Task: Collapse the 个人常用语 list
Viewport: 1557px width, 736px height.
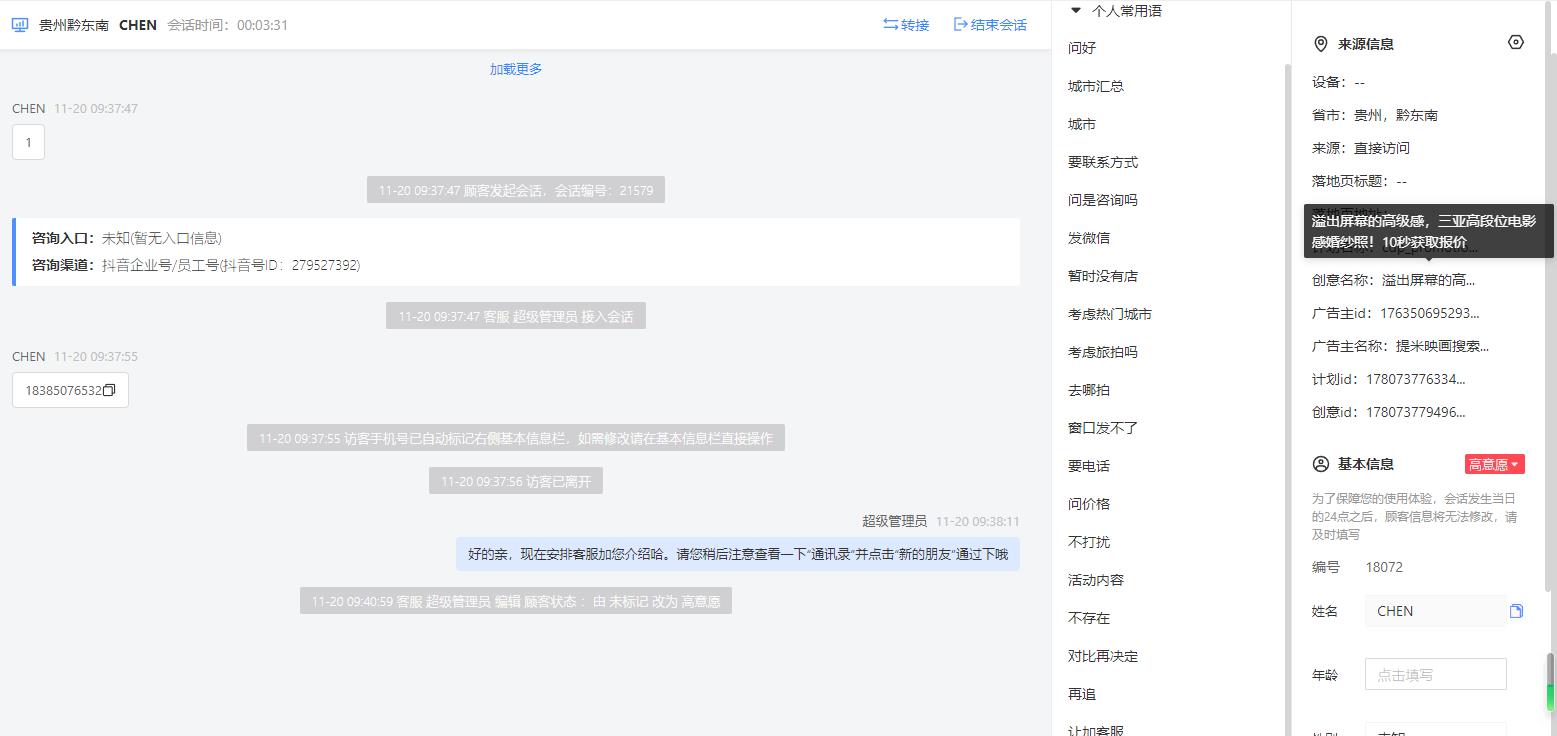Action: 1076,11
